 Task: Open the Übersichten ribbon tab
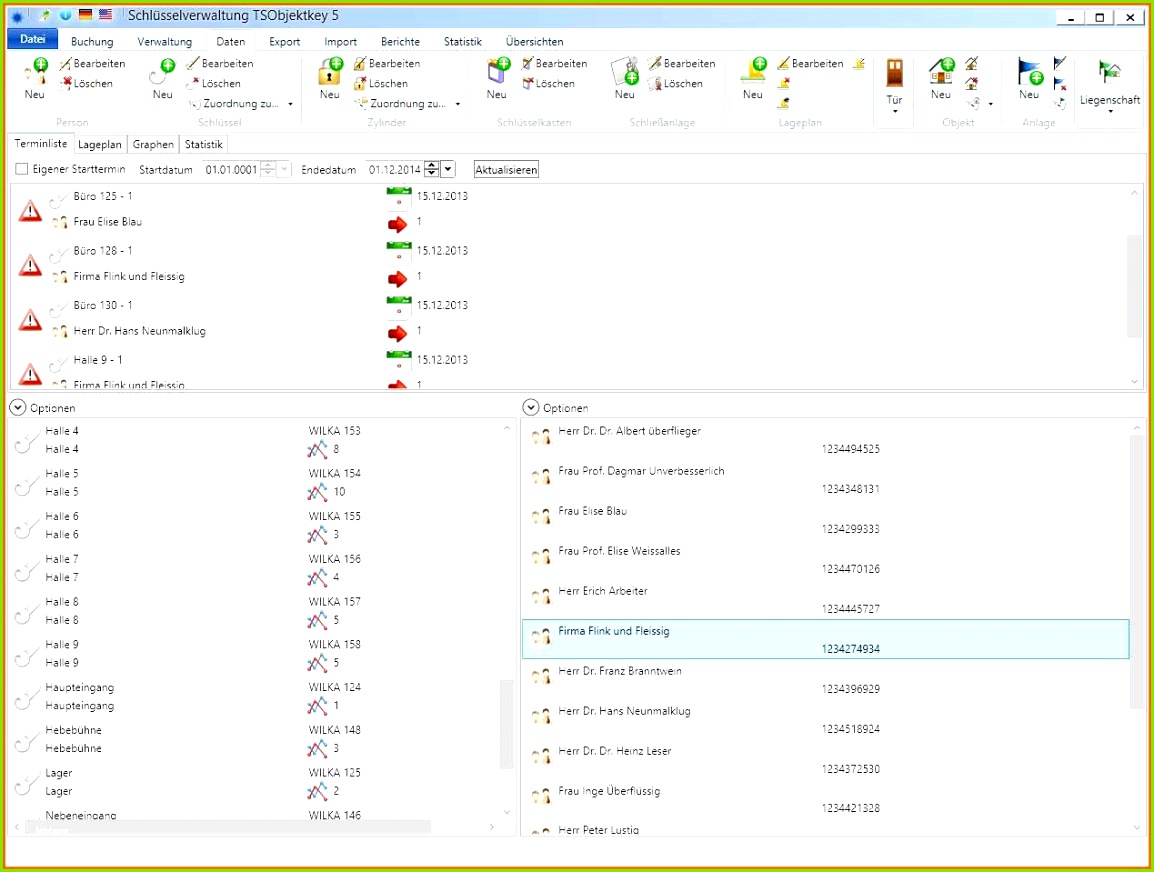coord(534,41)
